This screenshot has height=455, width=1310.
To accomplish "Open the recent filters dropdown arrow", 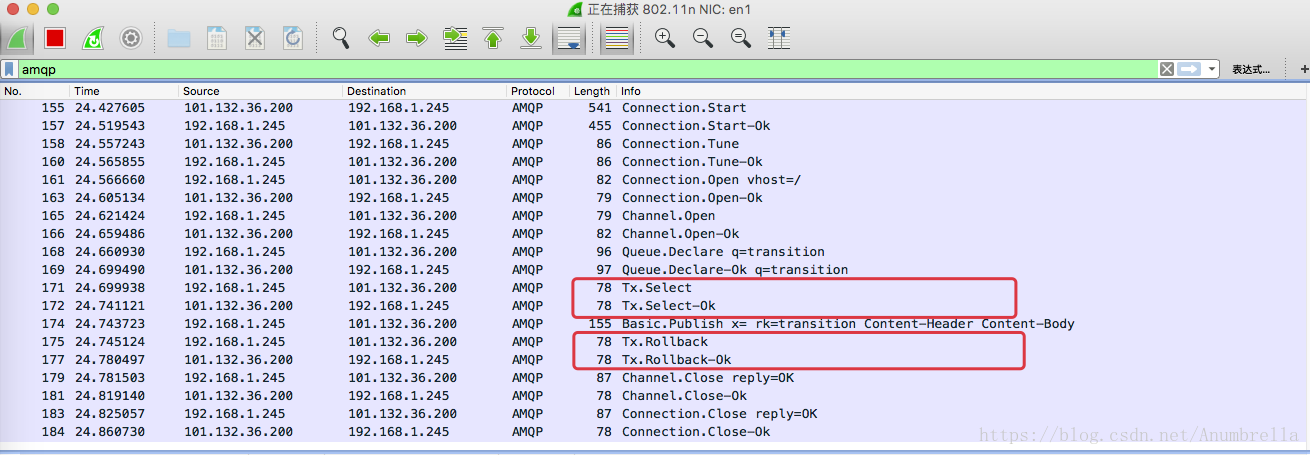I will tap(1212, 69).
